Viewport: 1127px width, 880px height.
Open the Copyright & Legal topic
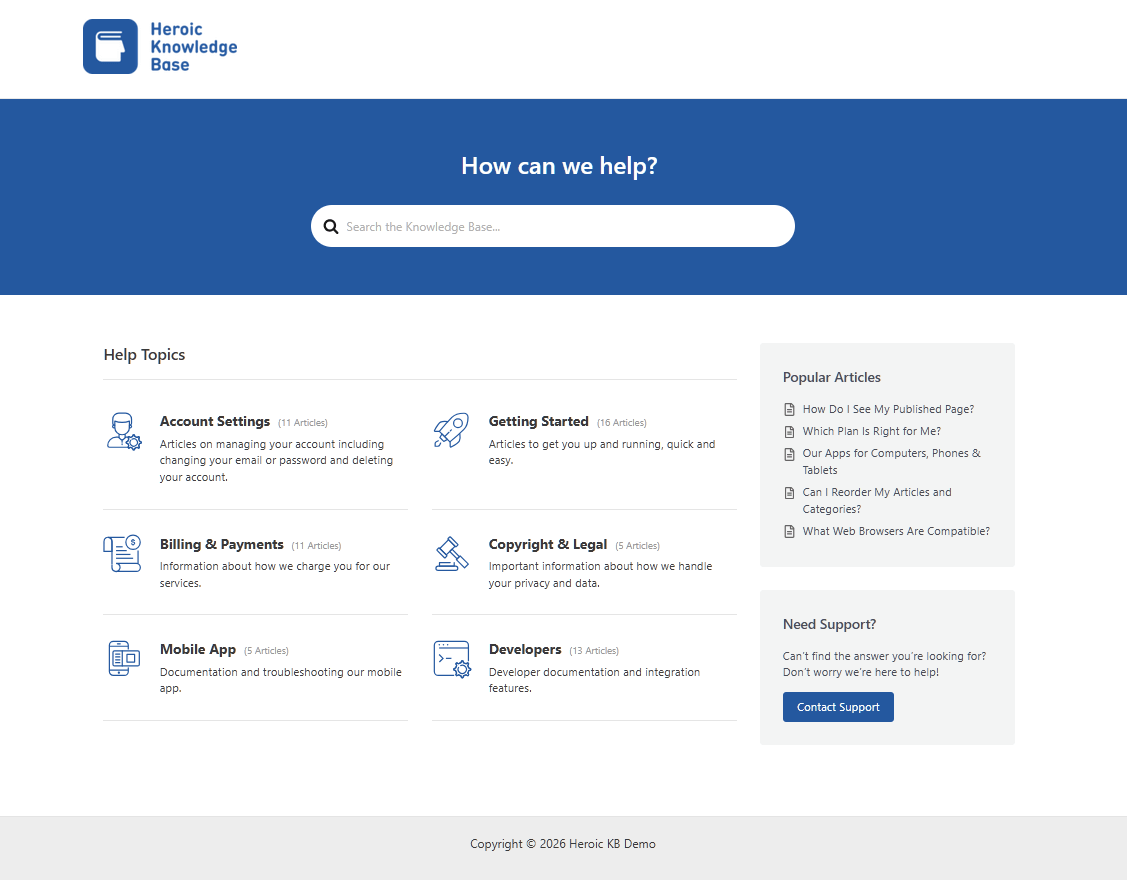[x=548, y=544]
